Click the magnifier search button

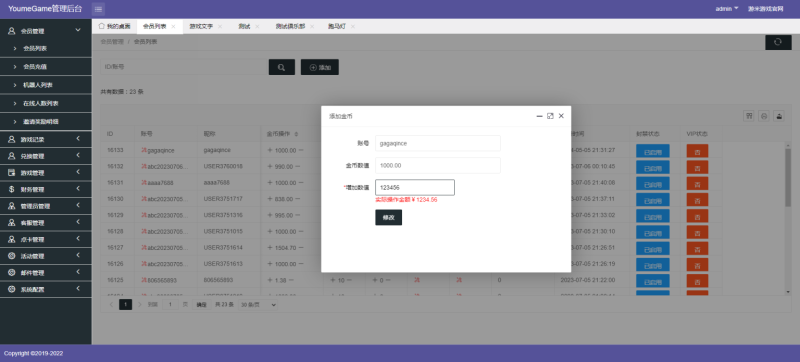[x=282, y=67]
